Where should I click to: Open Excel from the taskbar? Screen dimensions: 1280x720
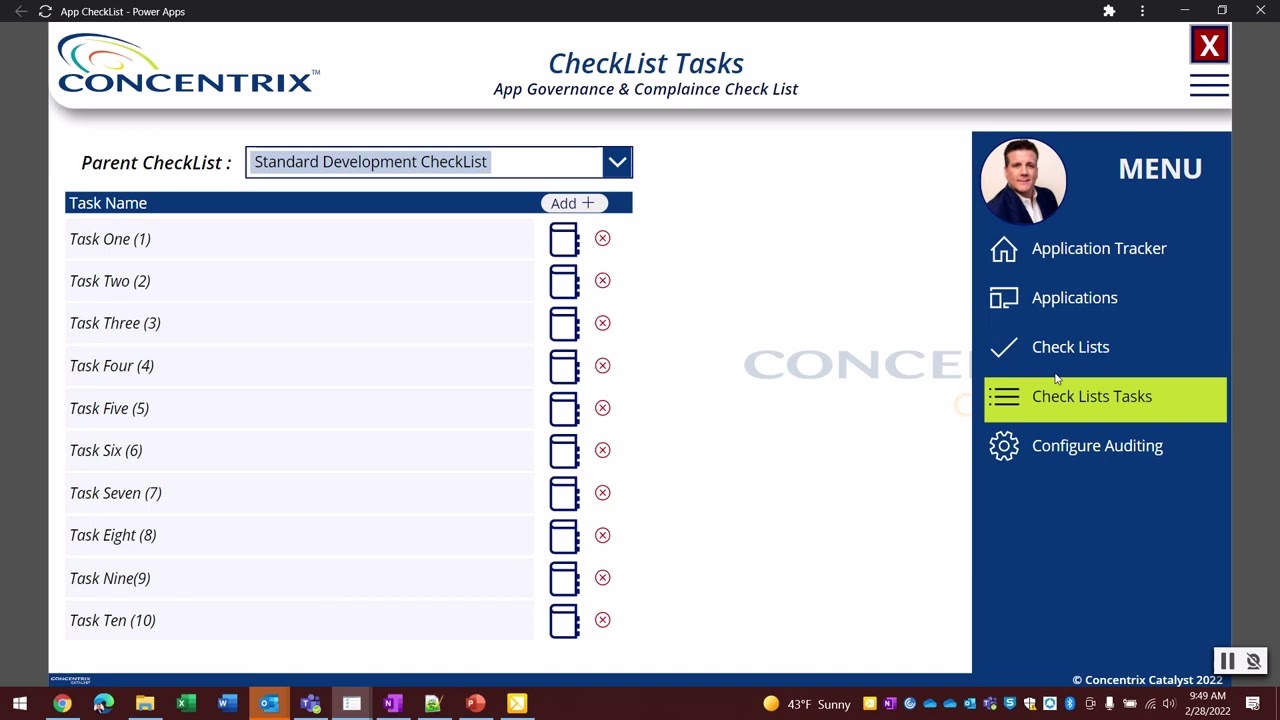(x=186, y=704)
